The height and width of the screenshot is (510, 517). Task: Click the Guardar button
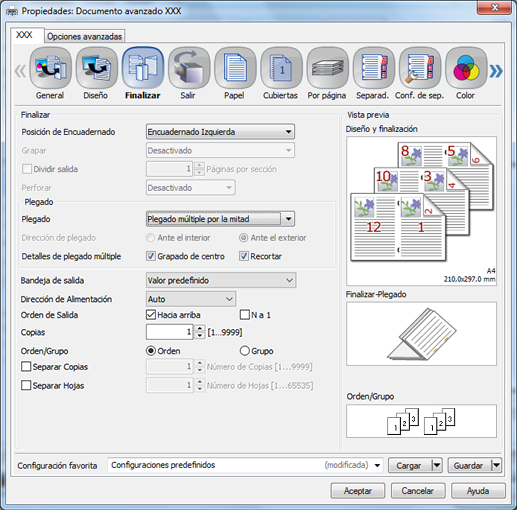click(469, 465)
